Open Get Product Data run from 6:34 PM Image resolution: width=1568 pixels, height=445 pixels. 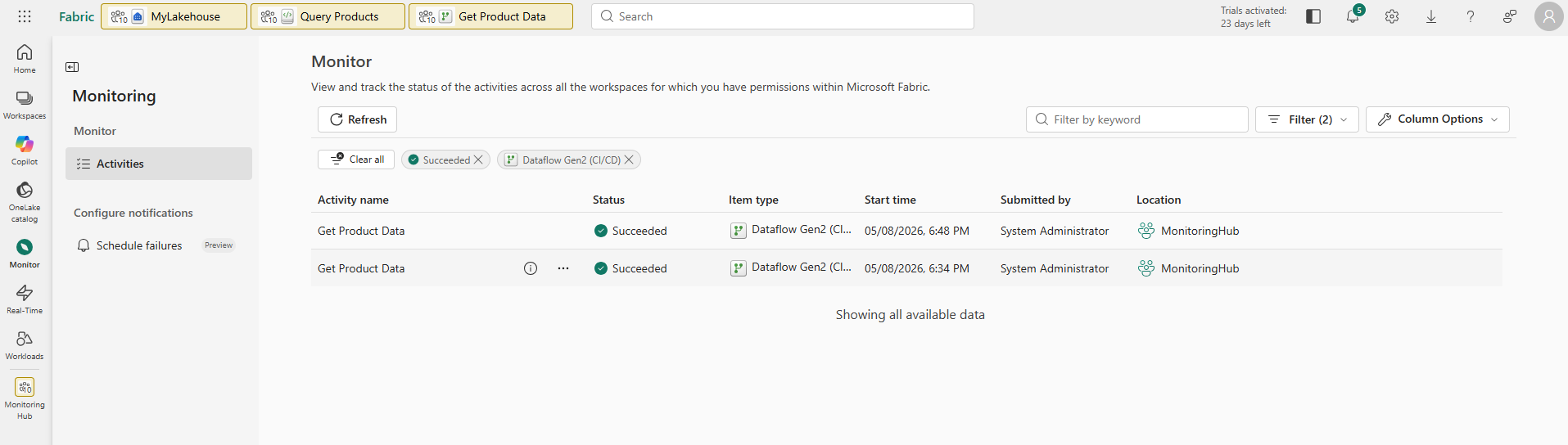[361, 268]
